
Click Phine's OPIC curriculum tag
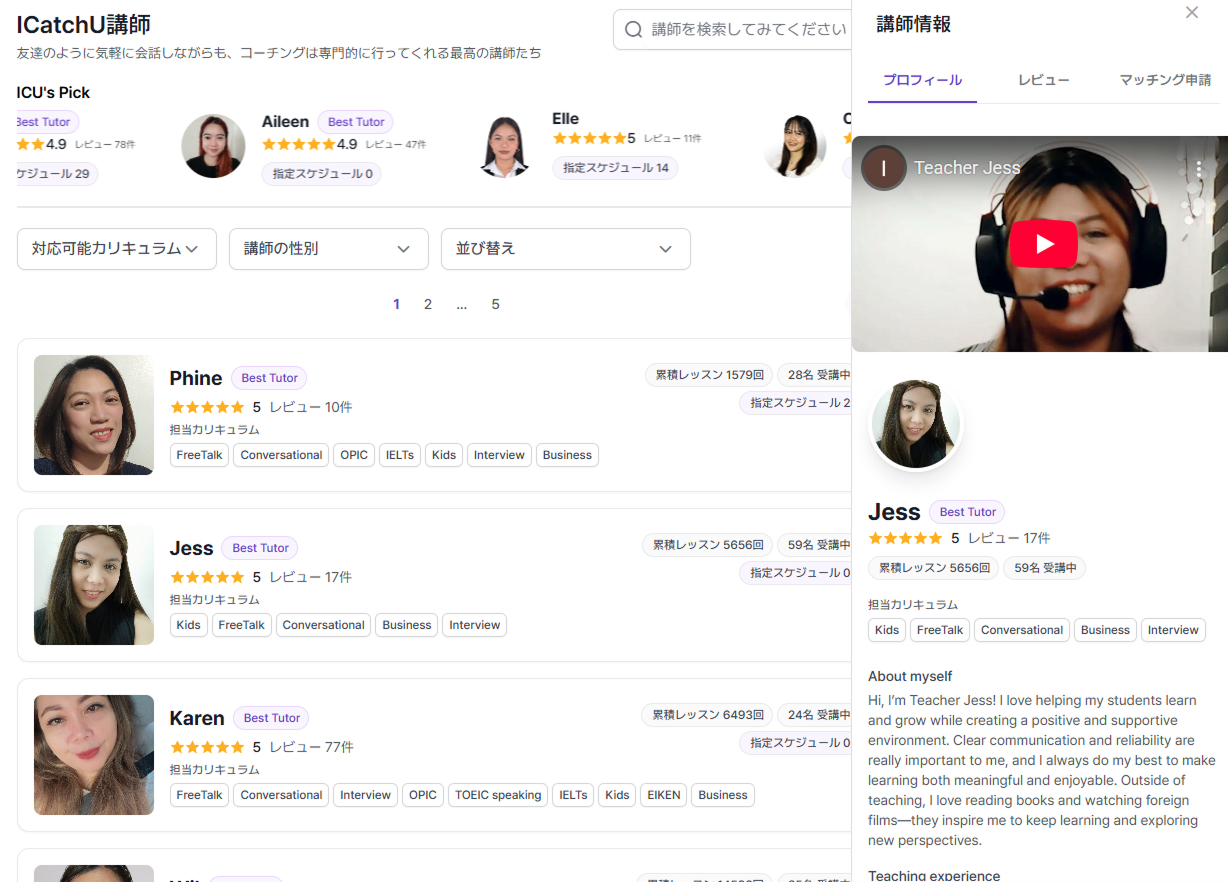[x=354, y=455]
